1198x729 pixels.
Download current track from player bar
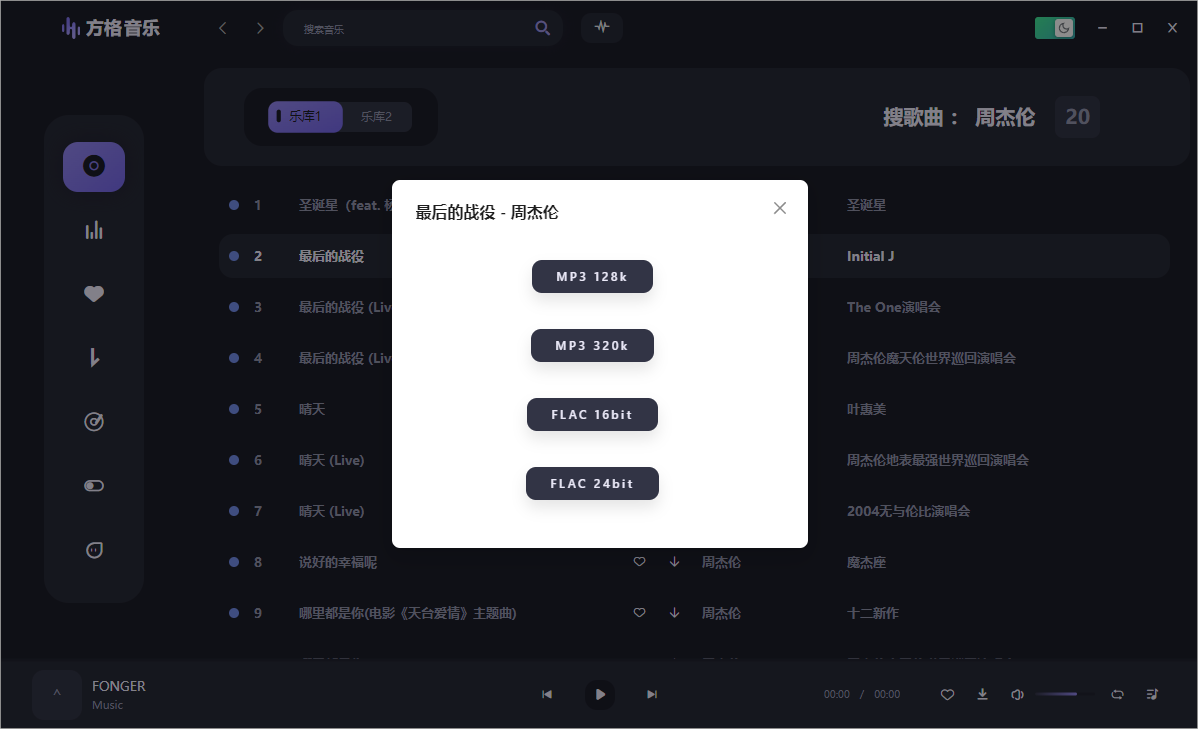click(x=982, y=694)
